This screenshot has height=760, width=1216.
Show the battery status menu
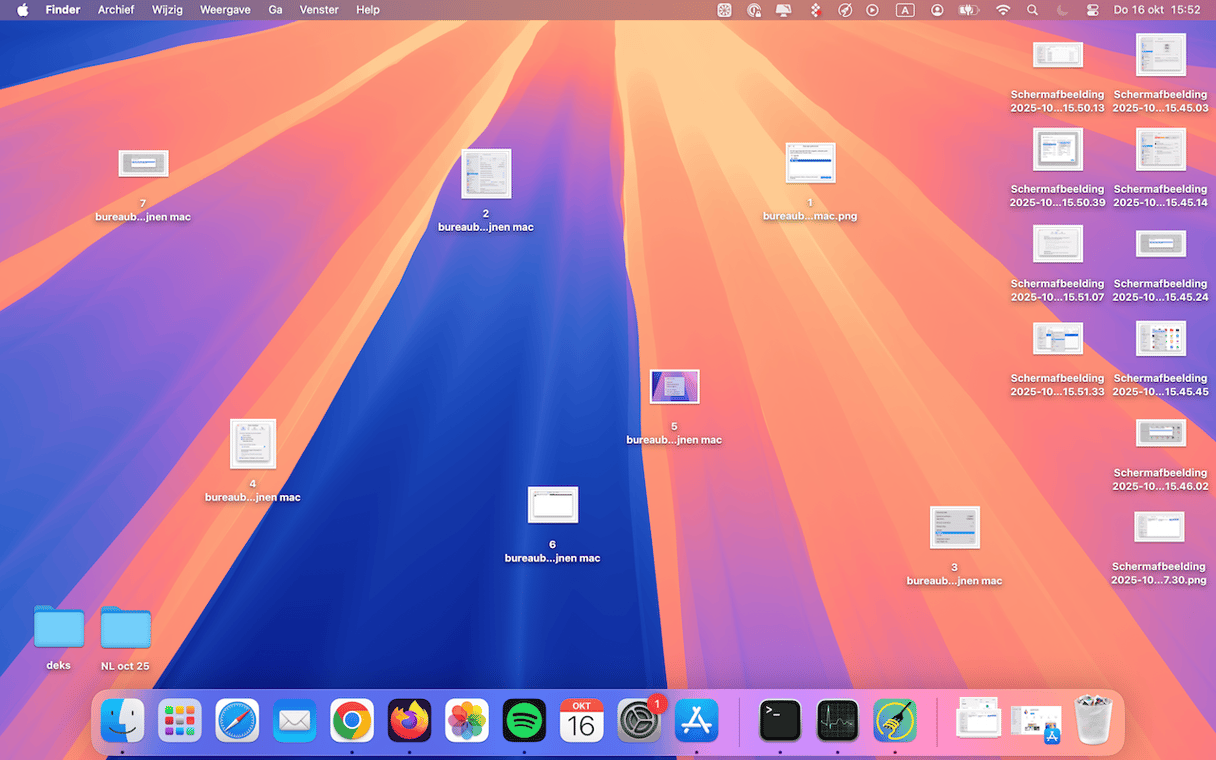coord(968,10)
